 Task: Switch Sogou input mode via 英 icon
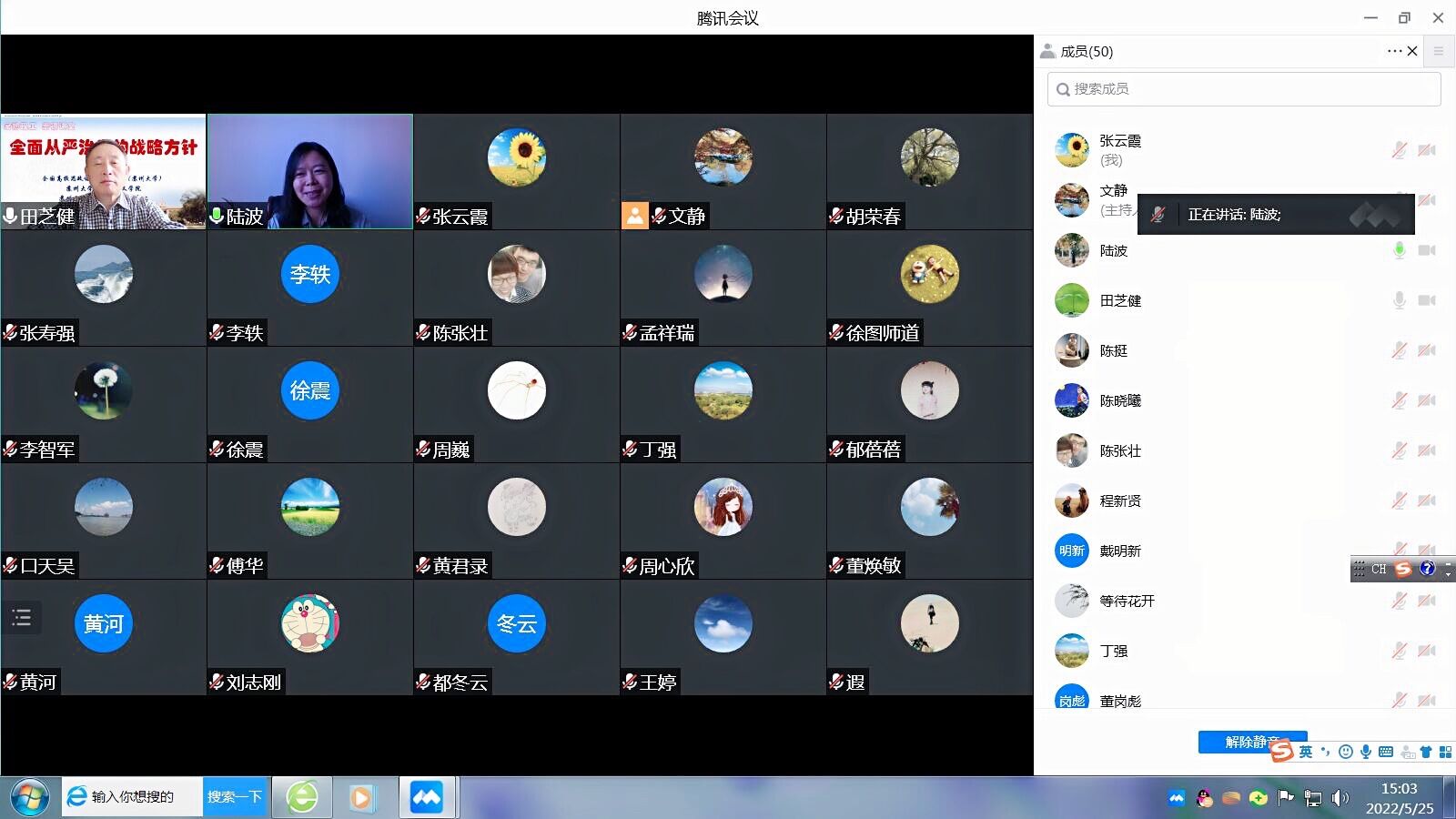pyautogui.click(x=1306, y=752)
